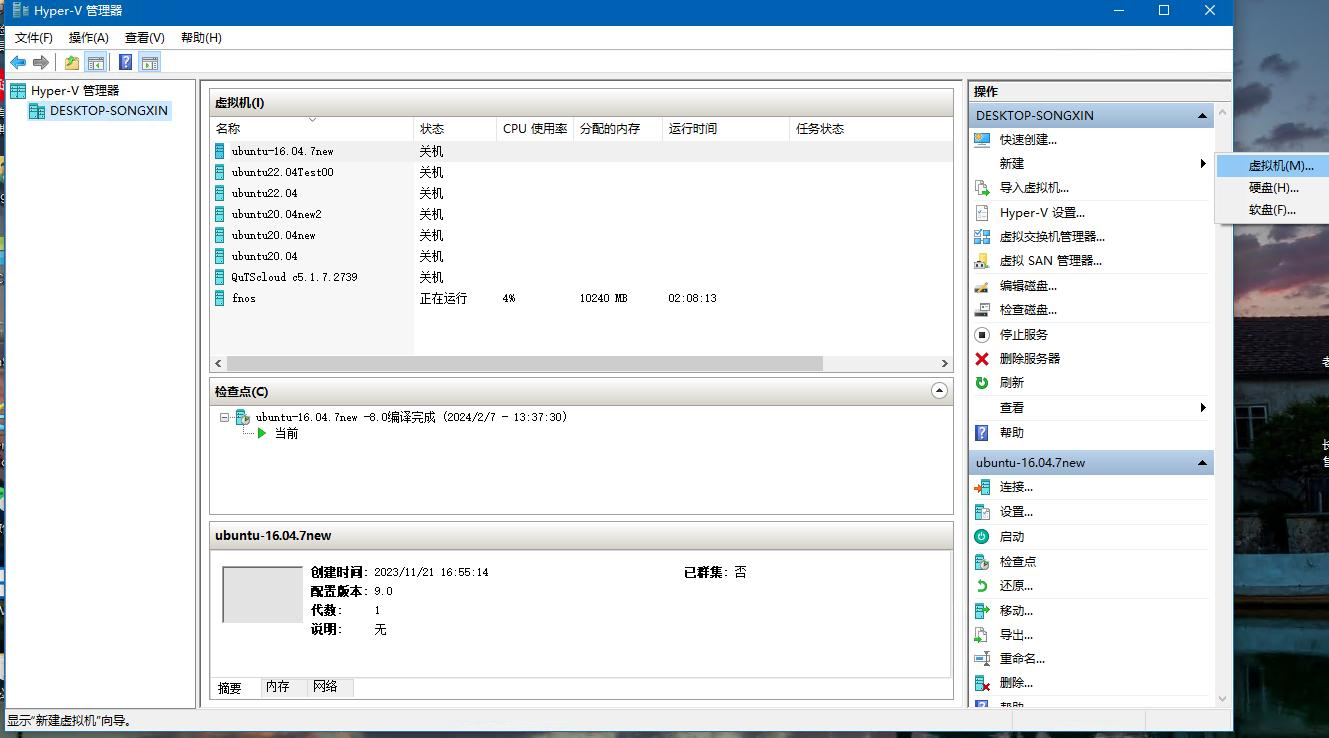The height and width of the screenshot is (738, 1329).
Task: Collapse the 检查点 panel with round chevron
Action: 939,391
